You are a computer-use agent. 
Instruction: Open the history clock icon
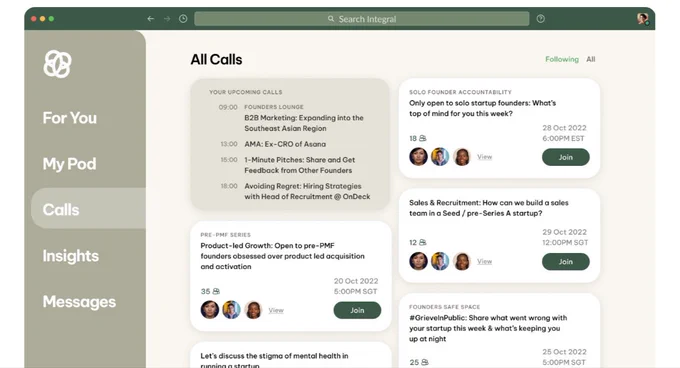(x=183, y=19)
